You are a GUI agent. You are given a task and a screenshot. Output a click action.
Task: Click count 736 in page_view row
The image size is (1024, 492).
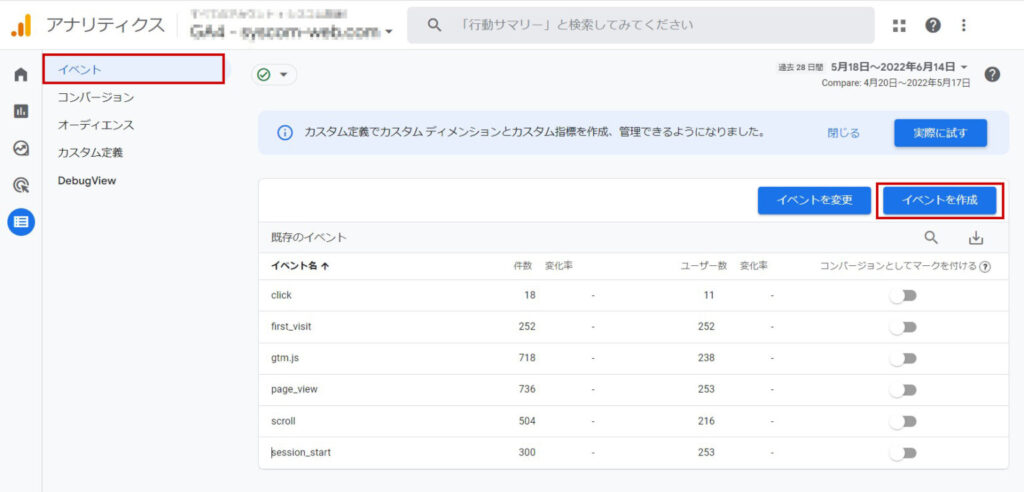[527, 389]
